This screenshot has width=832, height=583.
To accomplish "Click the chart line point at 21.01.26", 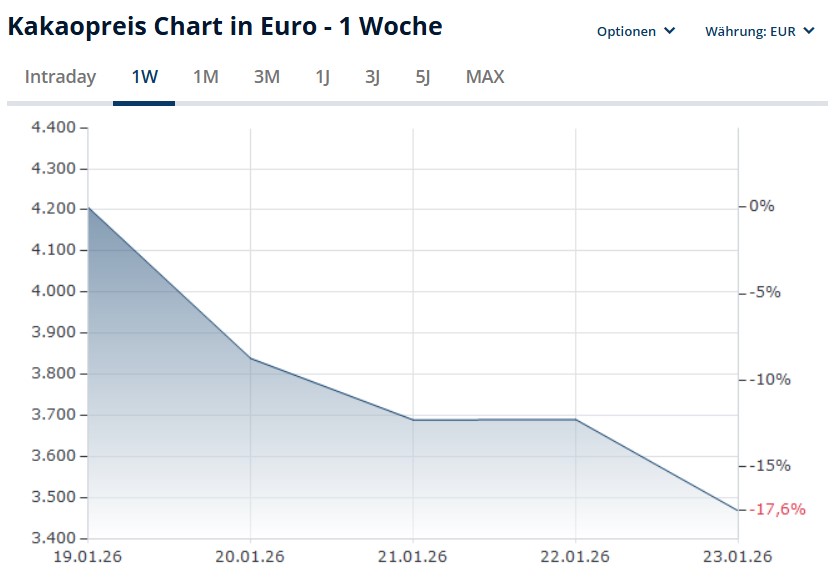I will tap(413, 420).
